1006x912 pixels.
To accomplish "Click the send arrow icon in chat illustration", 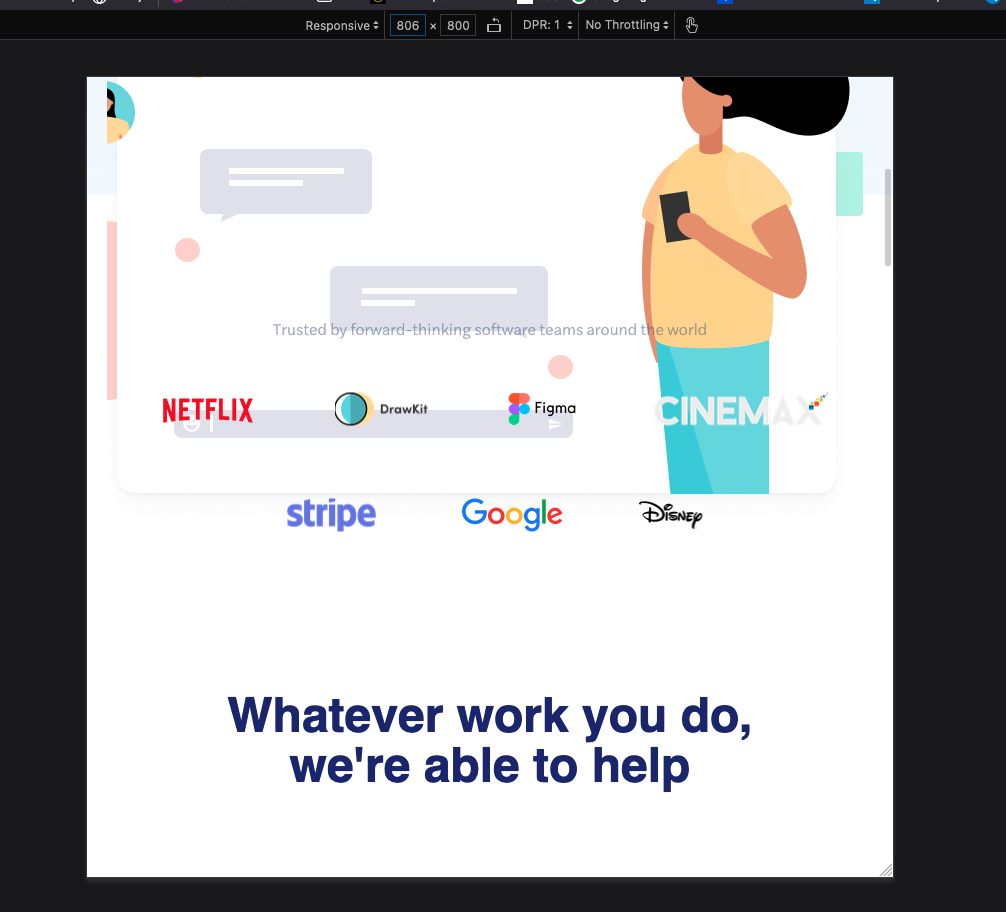I will pyautogui.click(x=556, y=424).
